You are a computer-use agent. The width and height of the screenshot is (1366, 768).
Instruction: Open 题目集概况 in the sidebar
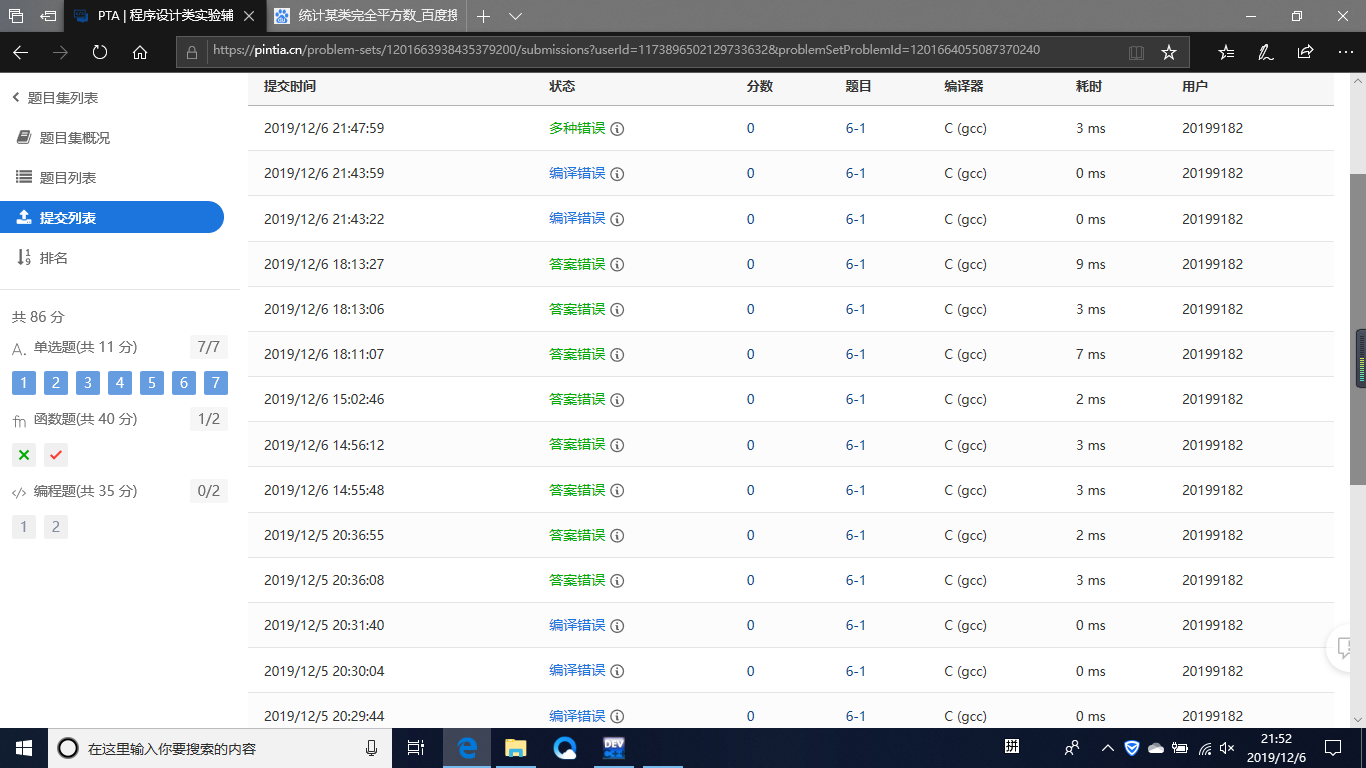[x=64, y=138]
